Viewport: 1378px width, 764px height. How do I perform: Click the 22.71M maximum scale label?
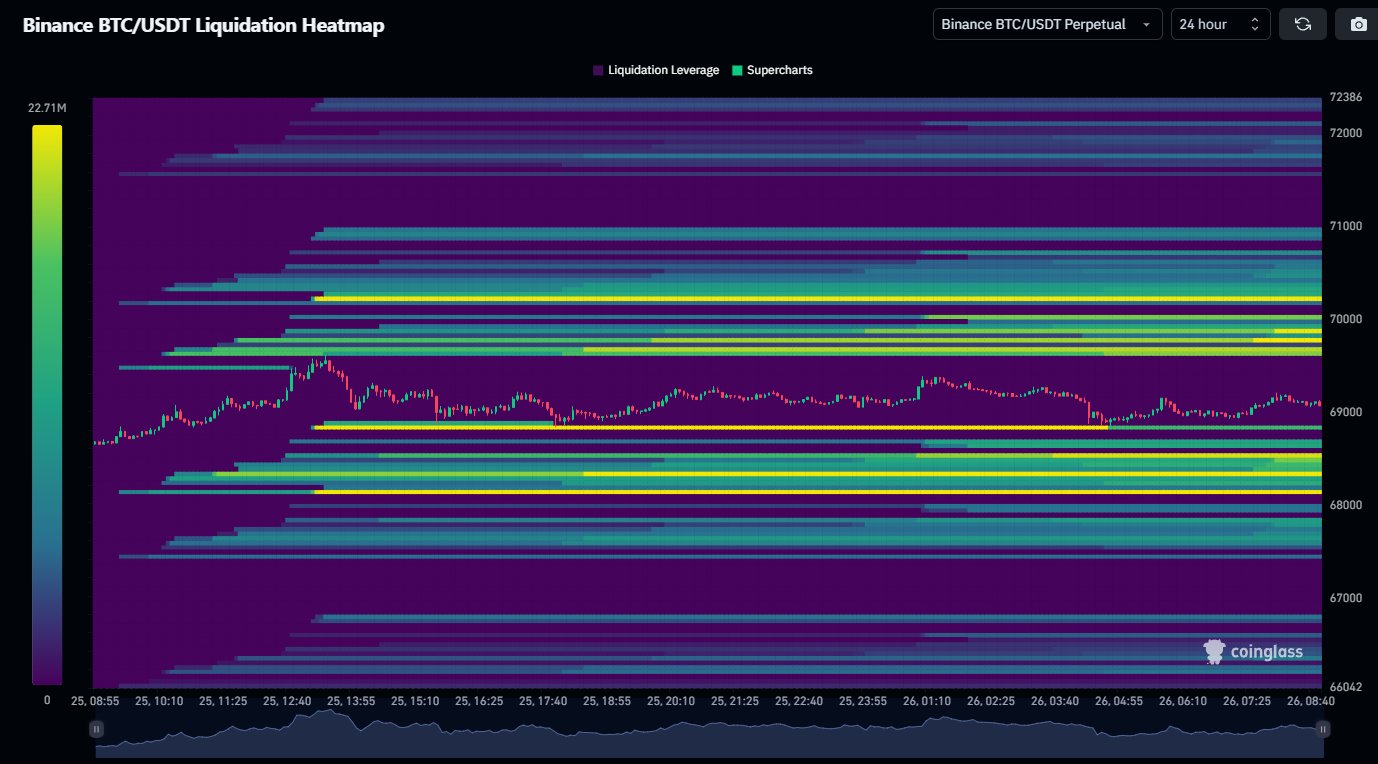(47, 108)
